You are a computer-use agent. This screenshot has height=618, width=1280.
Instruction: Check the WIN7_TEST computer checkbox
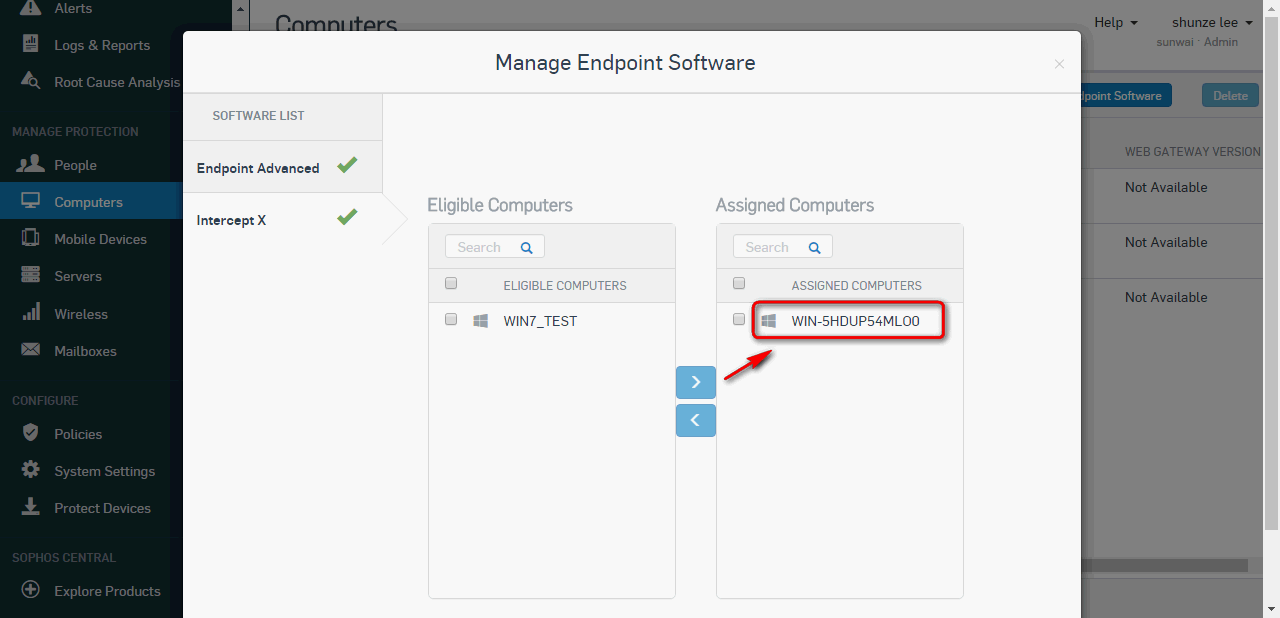[451, 319]
